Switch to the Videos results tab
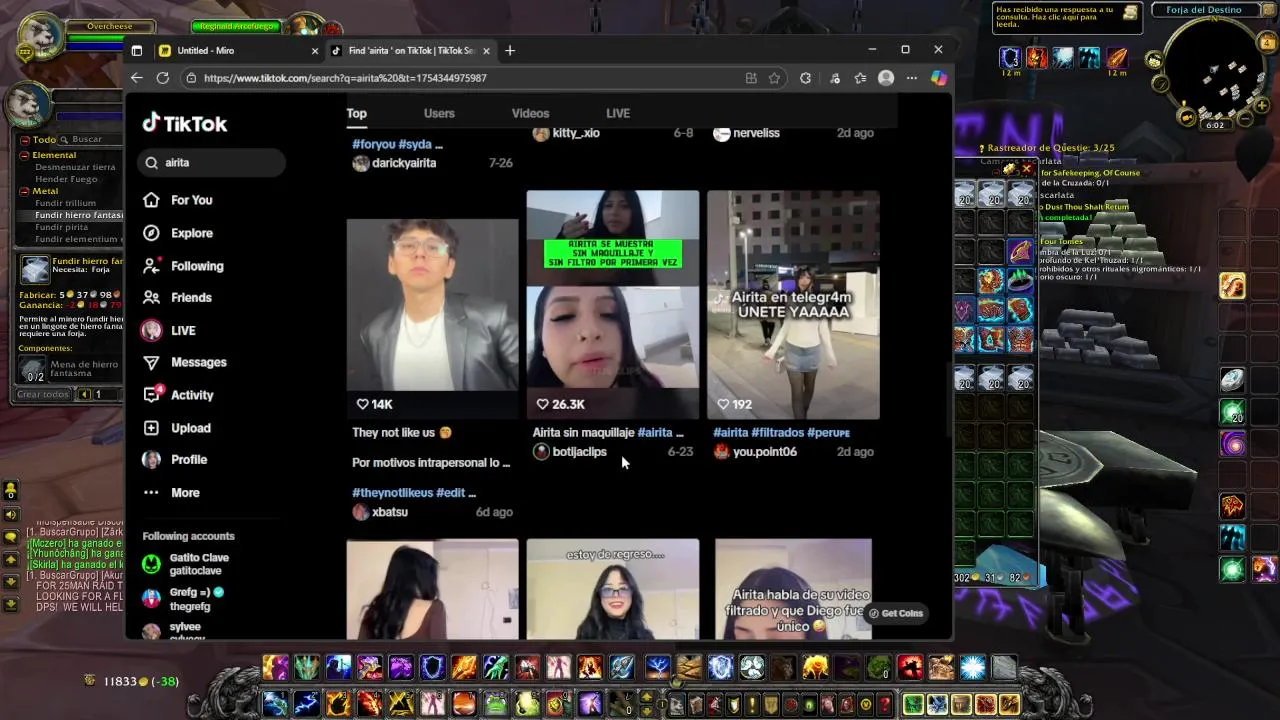Screen dimensions: 1280x720 pos(530,113)
